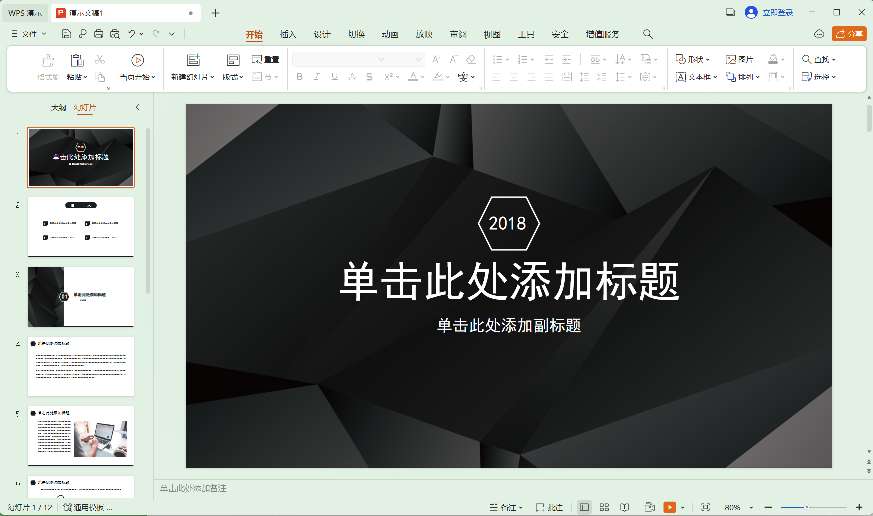
Task: Switch to Slide Sorter grid view icon
Action: 605,507
